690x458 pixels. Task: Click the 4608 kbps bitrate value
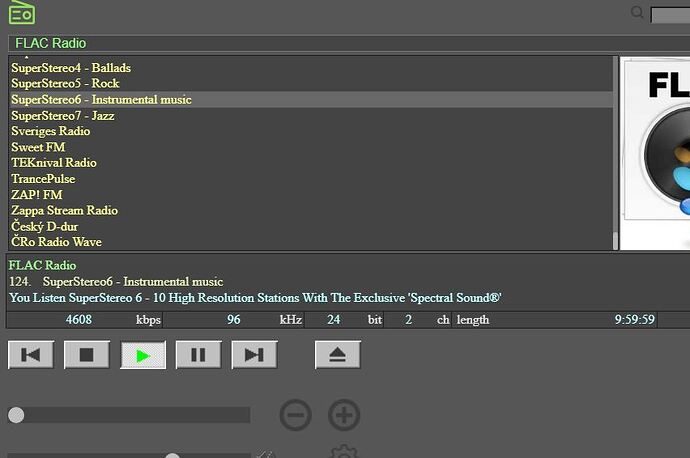pos(79,319)
